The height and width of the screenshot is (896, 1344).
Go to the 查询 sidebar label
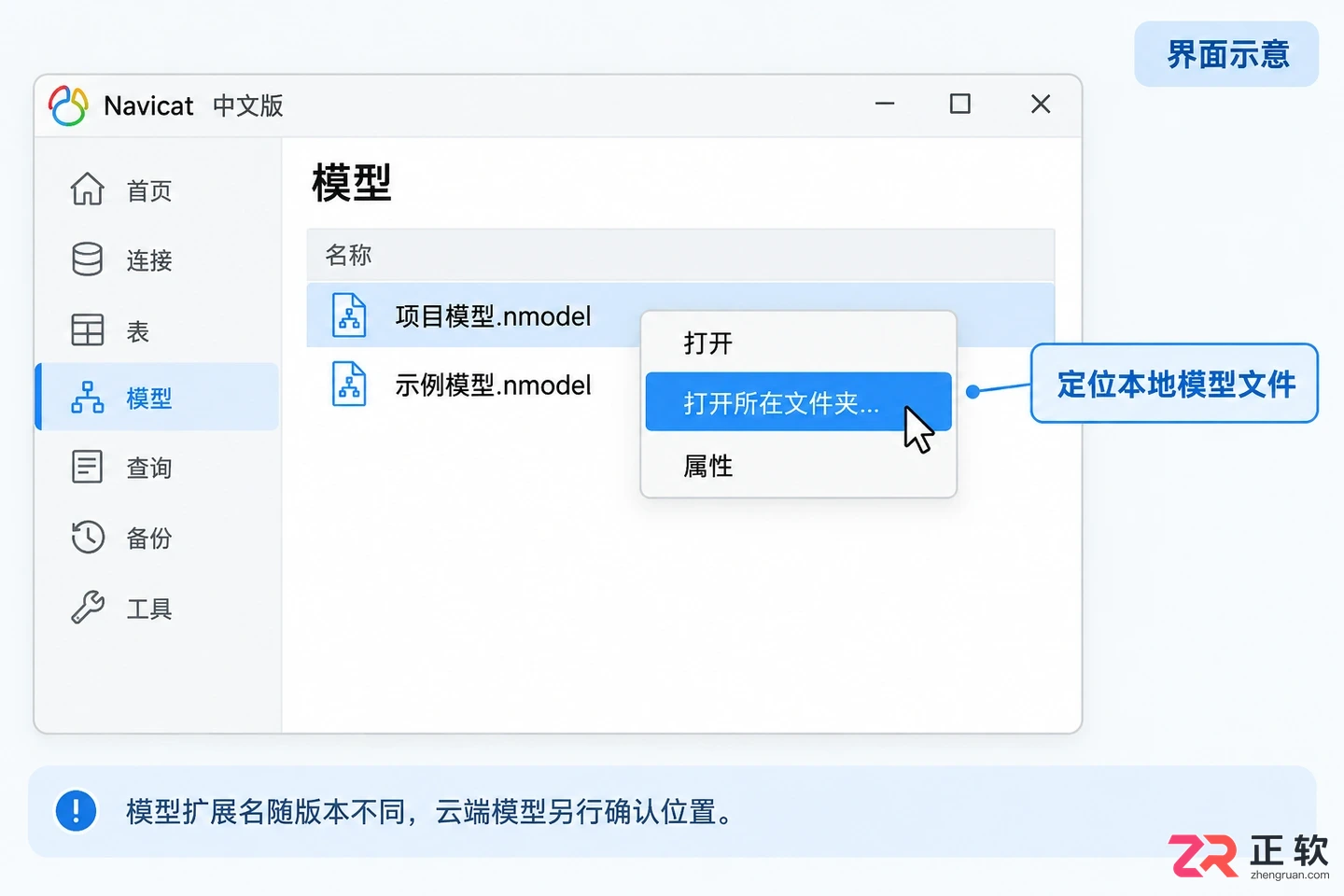[149, 468]
